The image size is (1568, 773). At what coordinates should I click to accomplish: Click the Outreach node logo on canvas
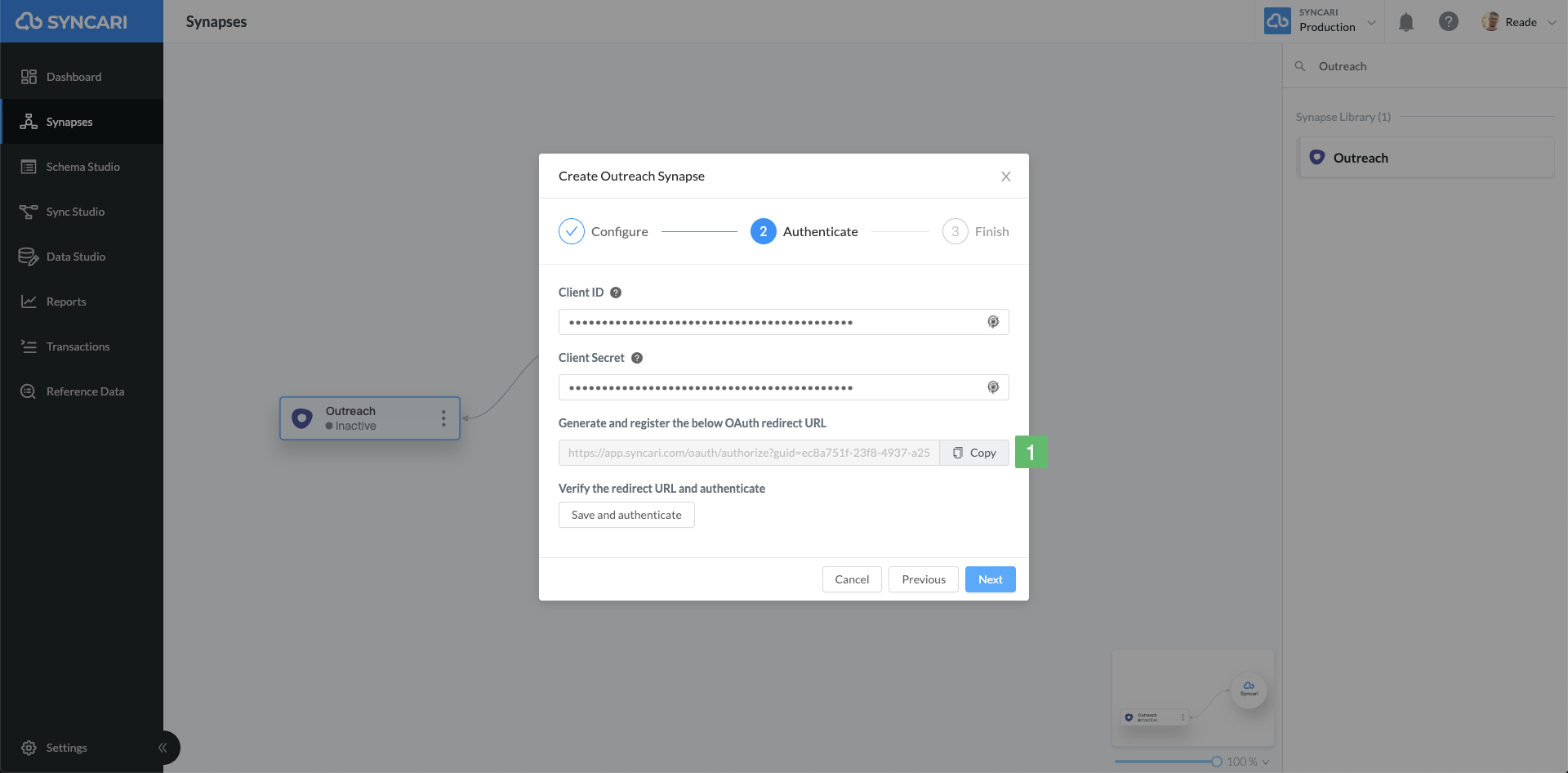click(x=302, y=418)
